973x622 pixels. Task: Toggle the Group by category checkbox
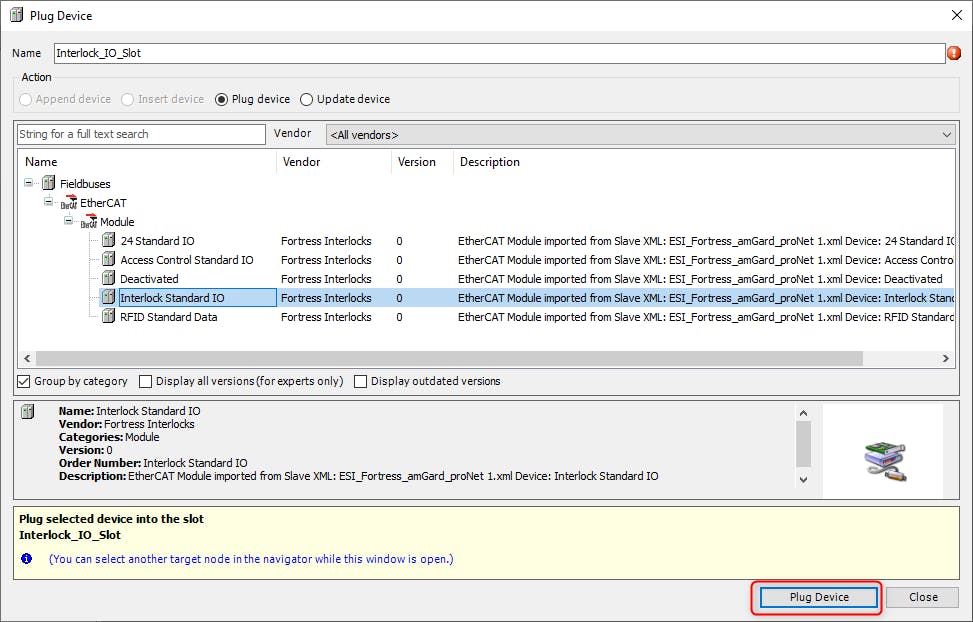24,381
